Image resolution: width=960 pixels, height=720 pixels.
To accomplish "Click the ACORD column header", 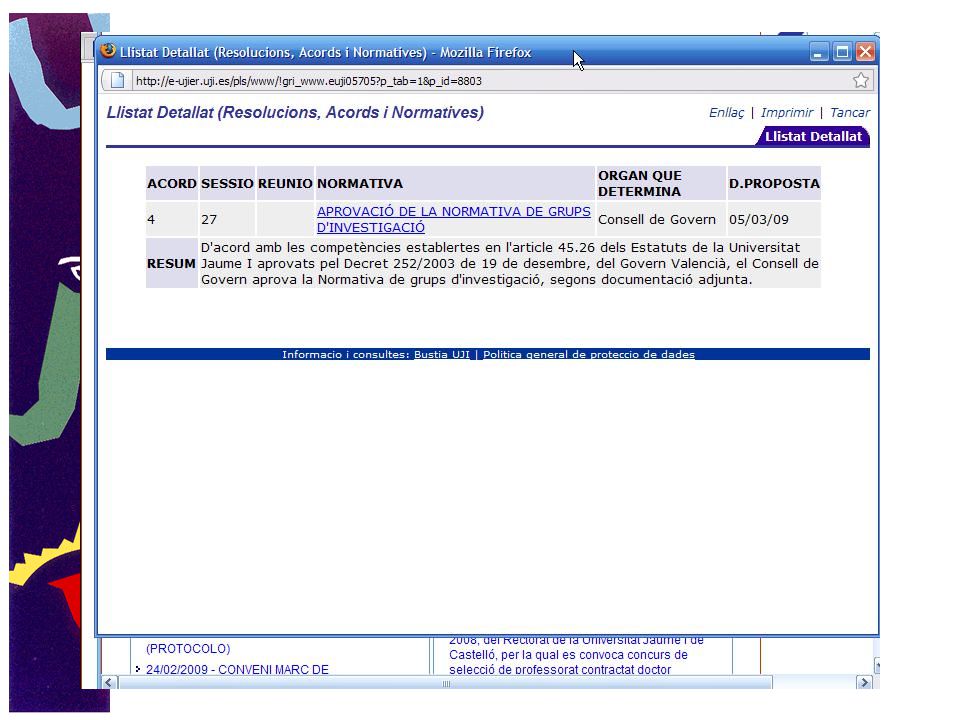I will [172, 184].
